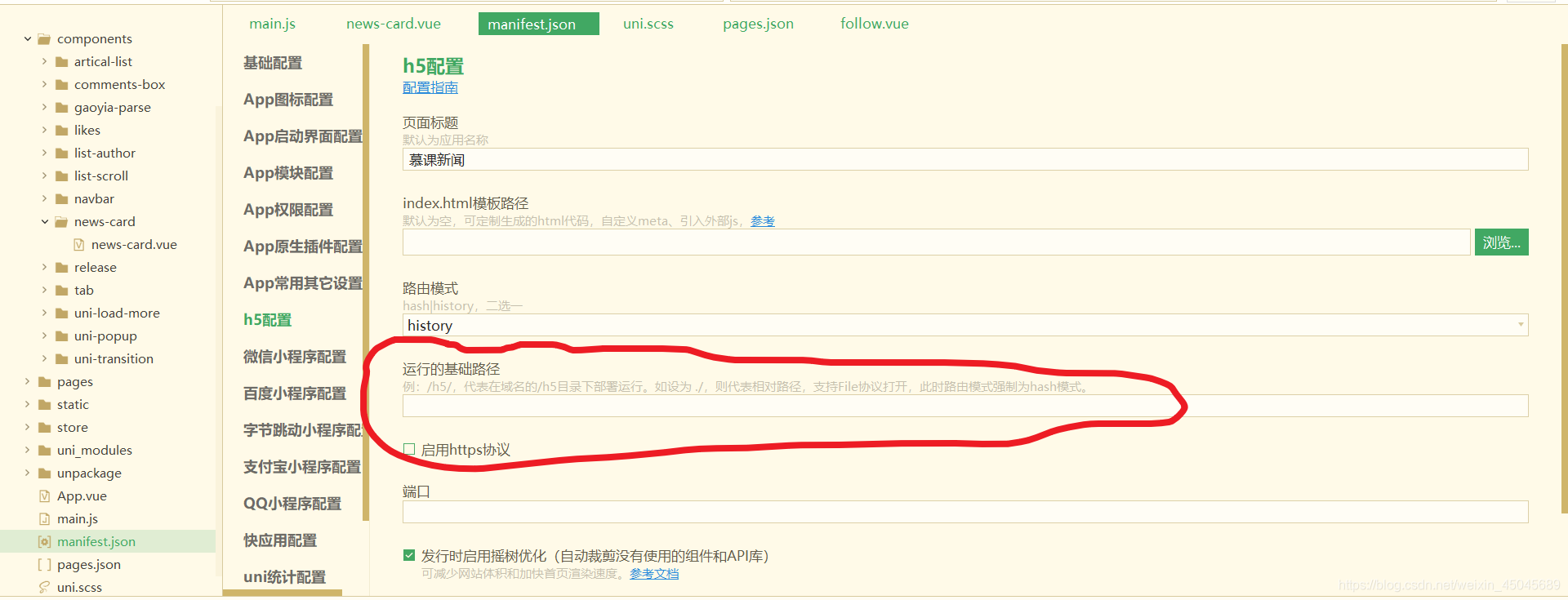Enable the 启用https协议 checkbox
The width and height of the screenshot is (1568, 600).
[x=409, y=450]
